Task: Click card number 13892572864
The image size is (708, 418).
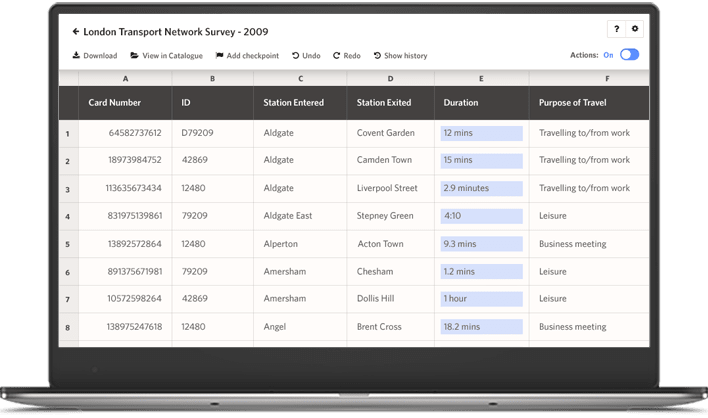Action: tap(135, 244)
